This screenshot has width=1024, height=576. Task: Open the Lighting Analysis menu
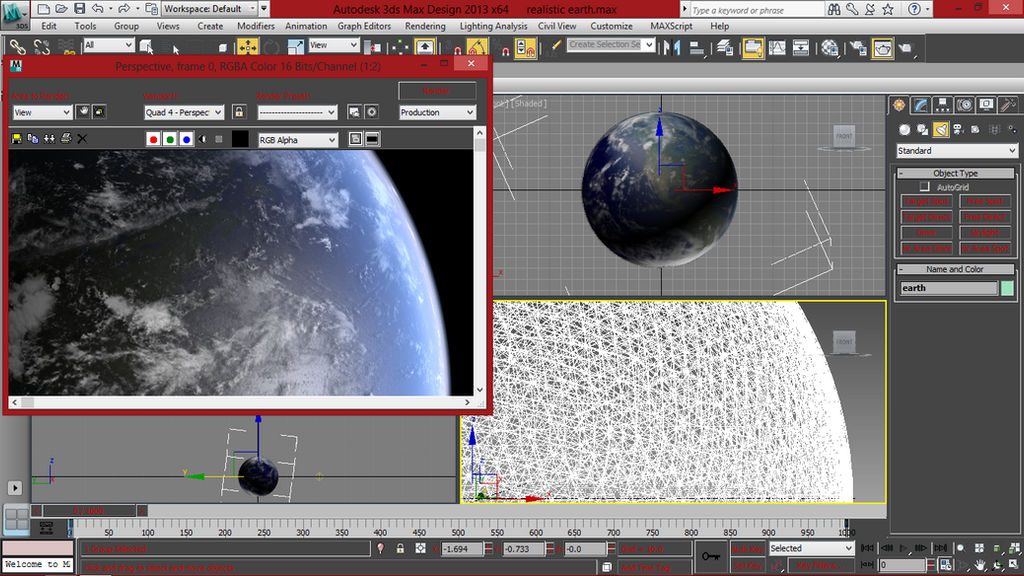point(493,26)
